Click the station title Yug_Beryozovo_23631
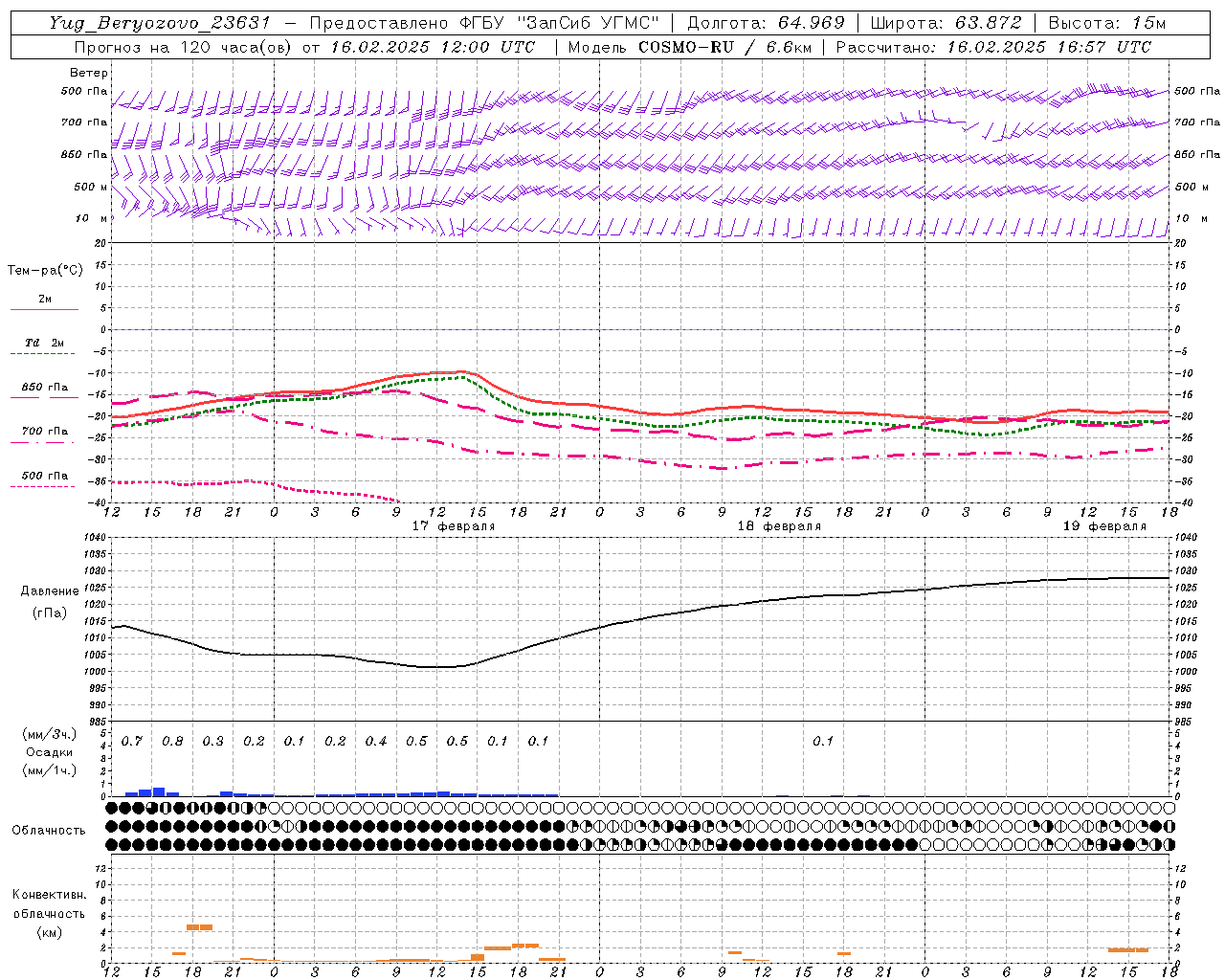1225x980 pixels. 160,23
